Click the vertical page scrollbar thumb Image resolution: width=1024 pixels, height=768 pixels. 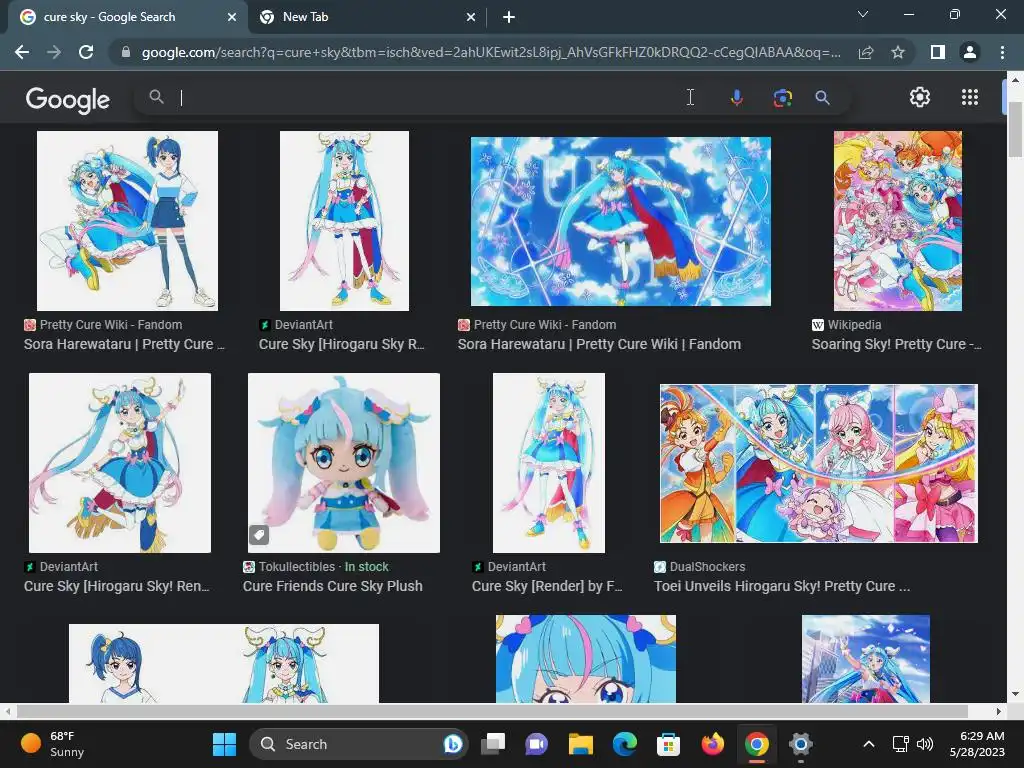coord(1015,129)
